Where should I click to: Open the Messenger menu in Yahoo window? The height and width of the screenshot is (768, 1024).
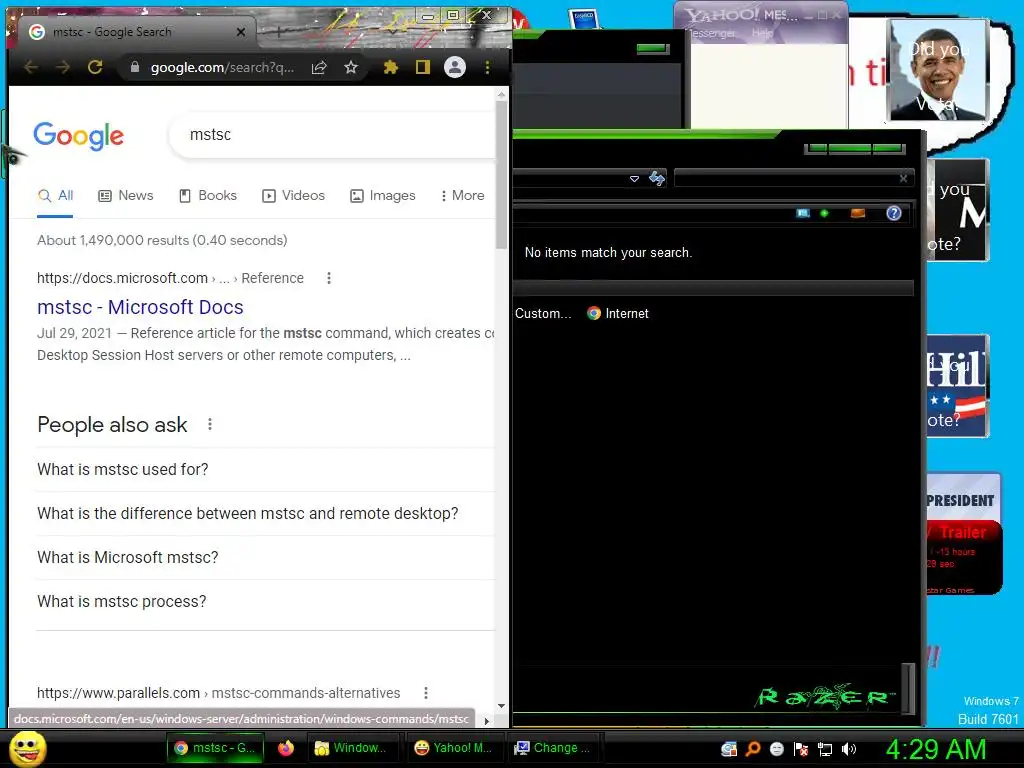click(x=712, y=33)
